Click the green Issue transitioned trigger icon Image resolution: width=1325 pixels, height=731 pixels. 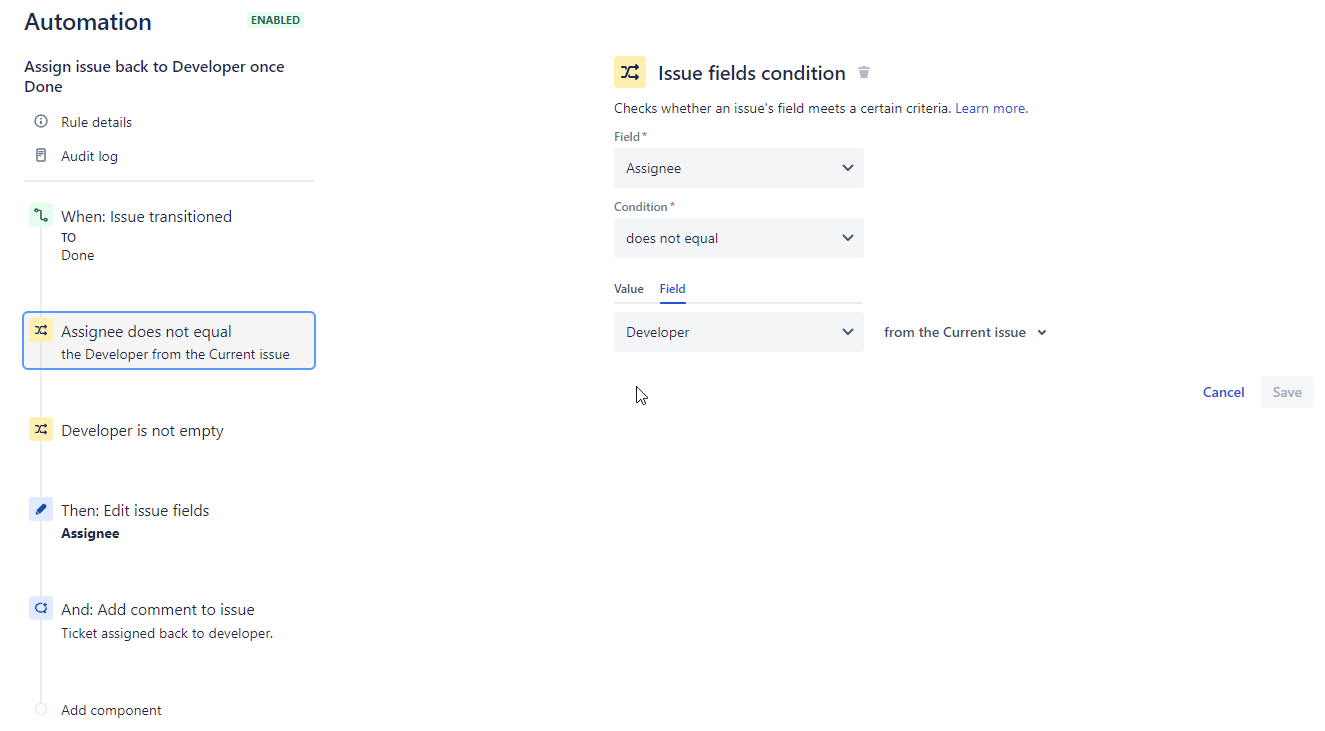pos(41,216)
